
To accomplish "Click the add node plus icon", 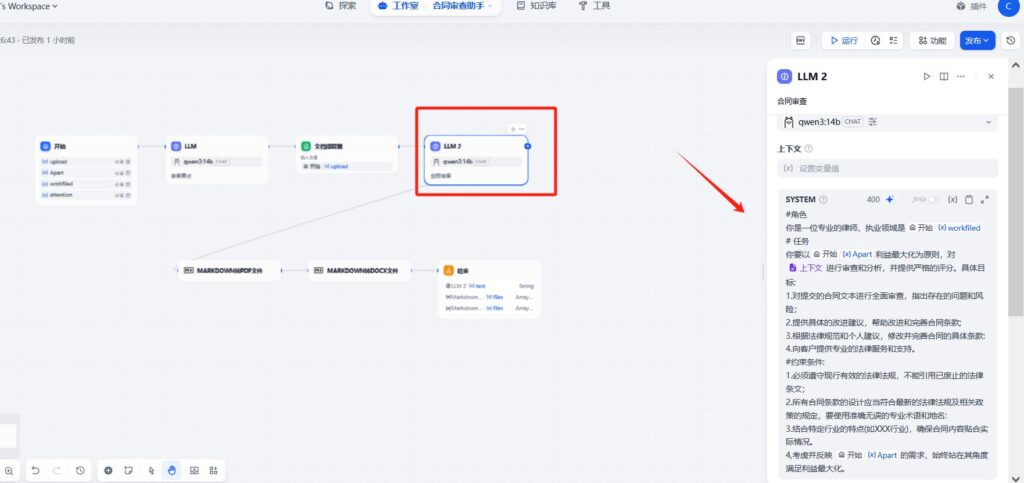I will [x=108, y=470].
